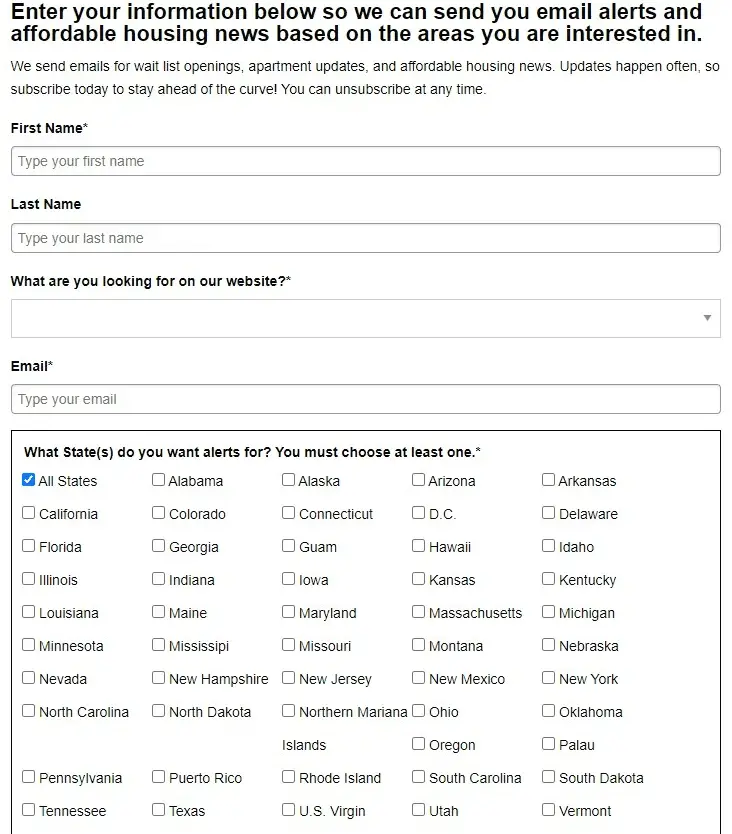
Task: Click the First Name input field
Action: coord(365,161)
